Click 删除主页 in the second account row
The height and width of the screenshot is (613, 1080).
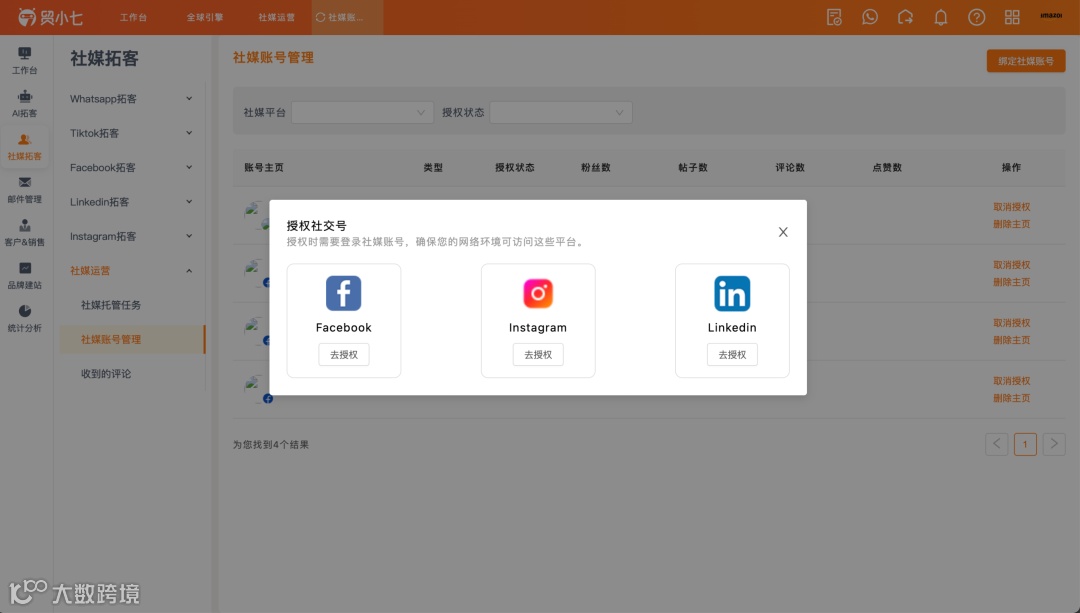(x=1011, y=282)
